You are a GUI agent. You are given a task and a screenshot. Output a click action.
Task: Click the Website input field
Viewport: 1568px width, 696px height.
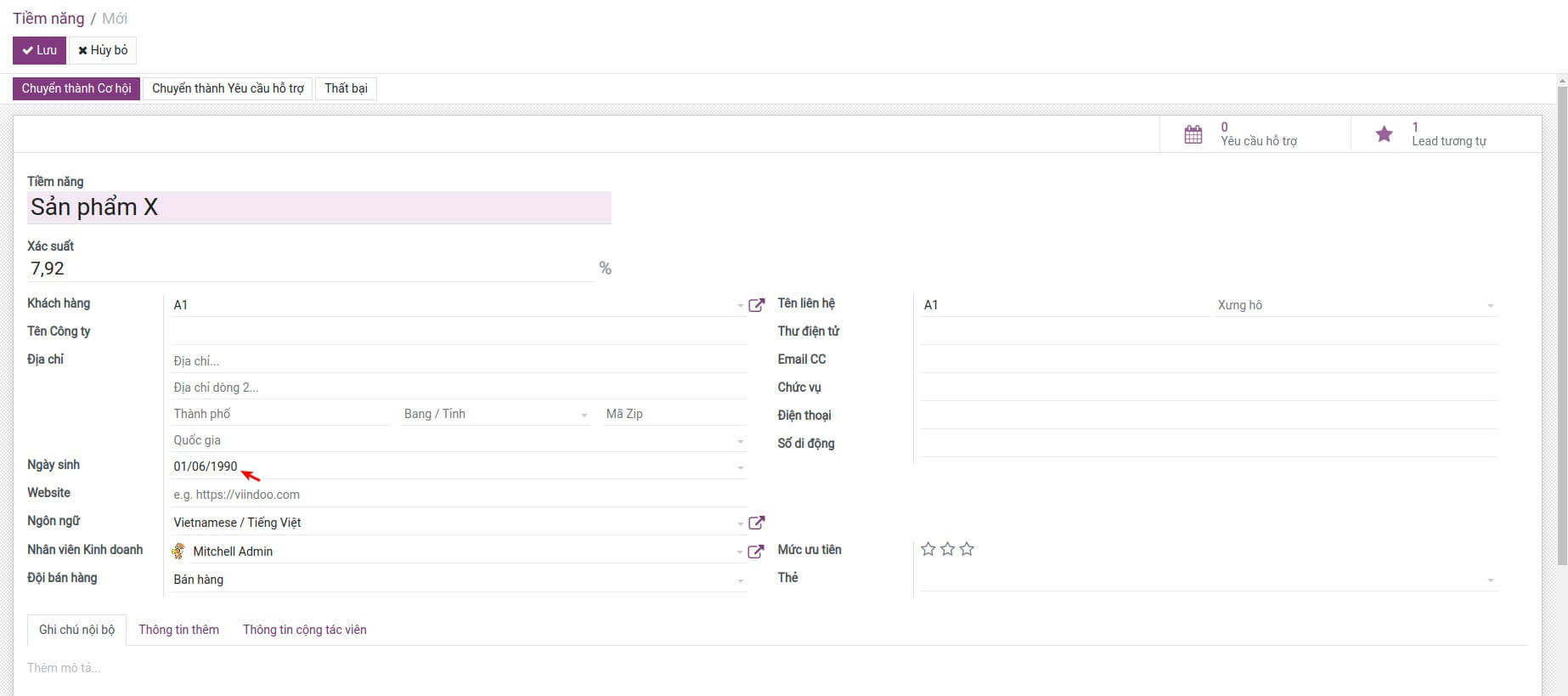pyautogui.click(x=459, y=495)
